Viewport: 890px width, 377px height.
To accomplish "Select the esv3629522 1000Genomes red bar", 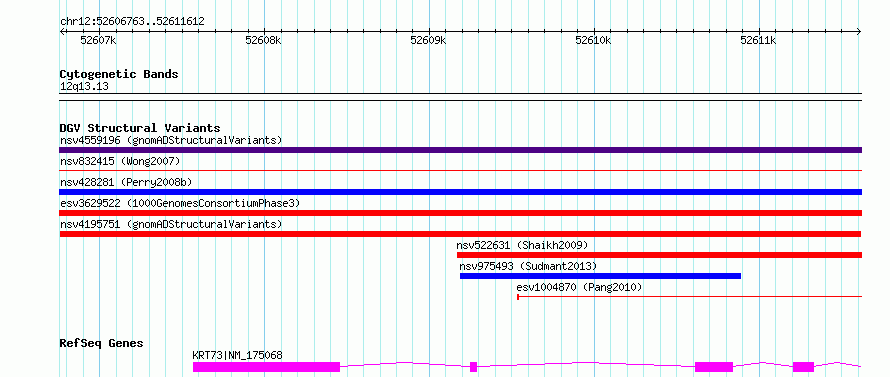I will tap(460, 213).
